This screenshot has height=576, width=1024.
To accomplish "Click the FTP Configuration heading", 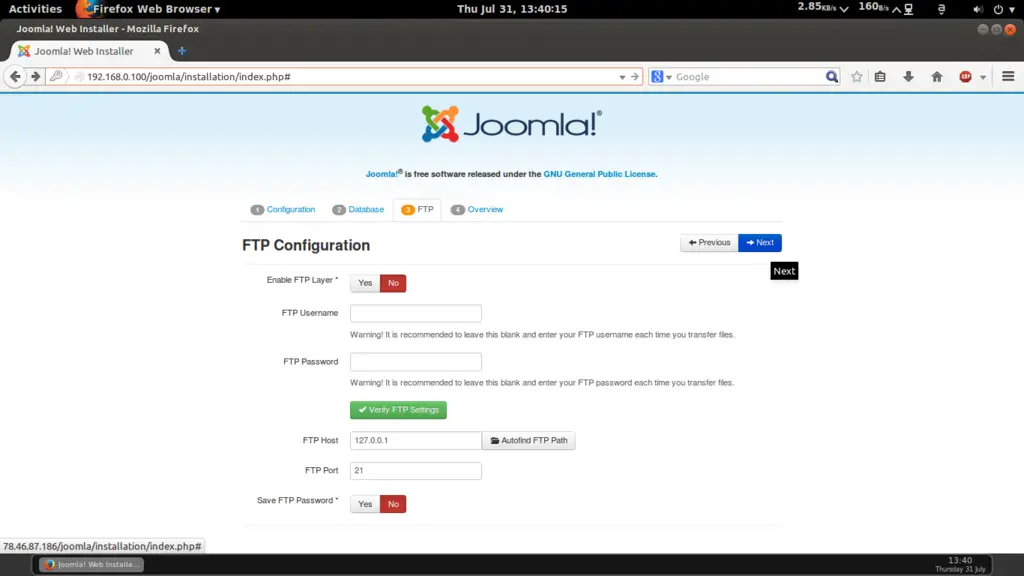I will [306, 246].
